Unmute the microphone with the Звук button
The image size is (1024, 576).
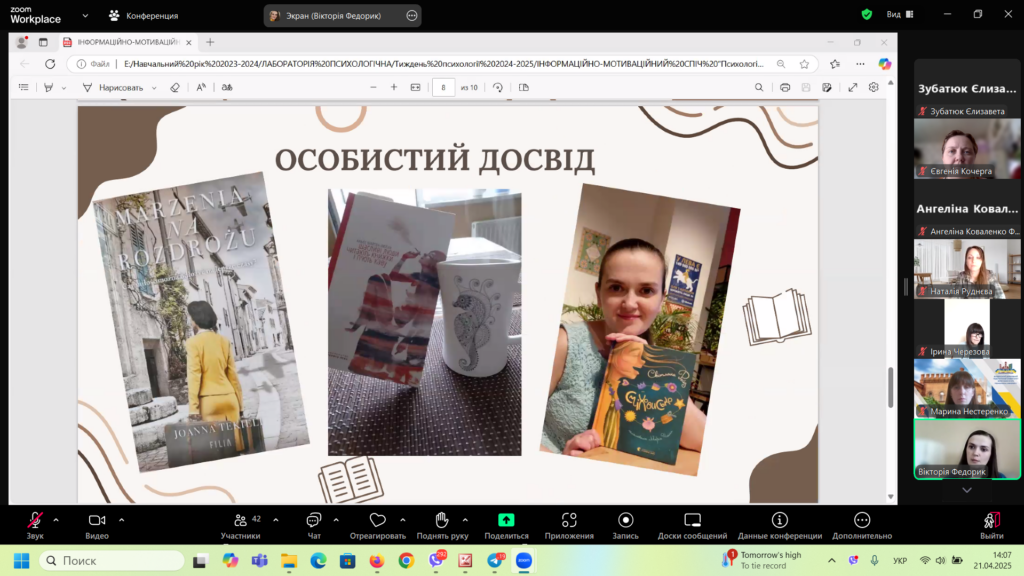(x=35, y=525)
